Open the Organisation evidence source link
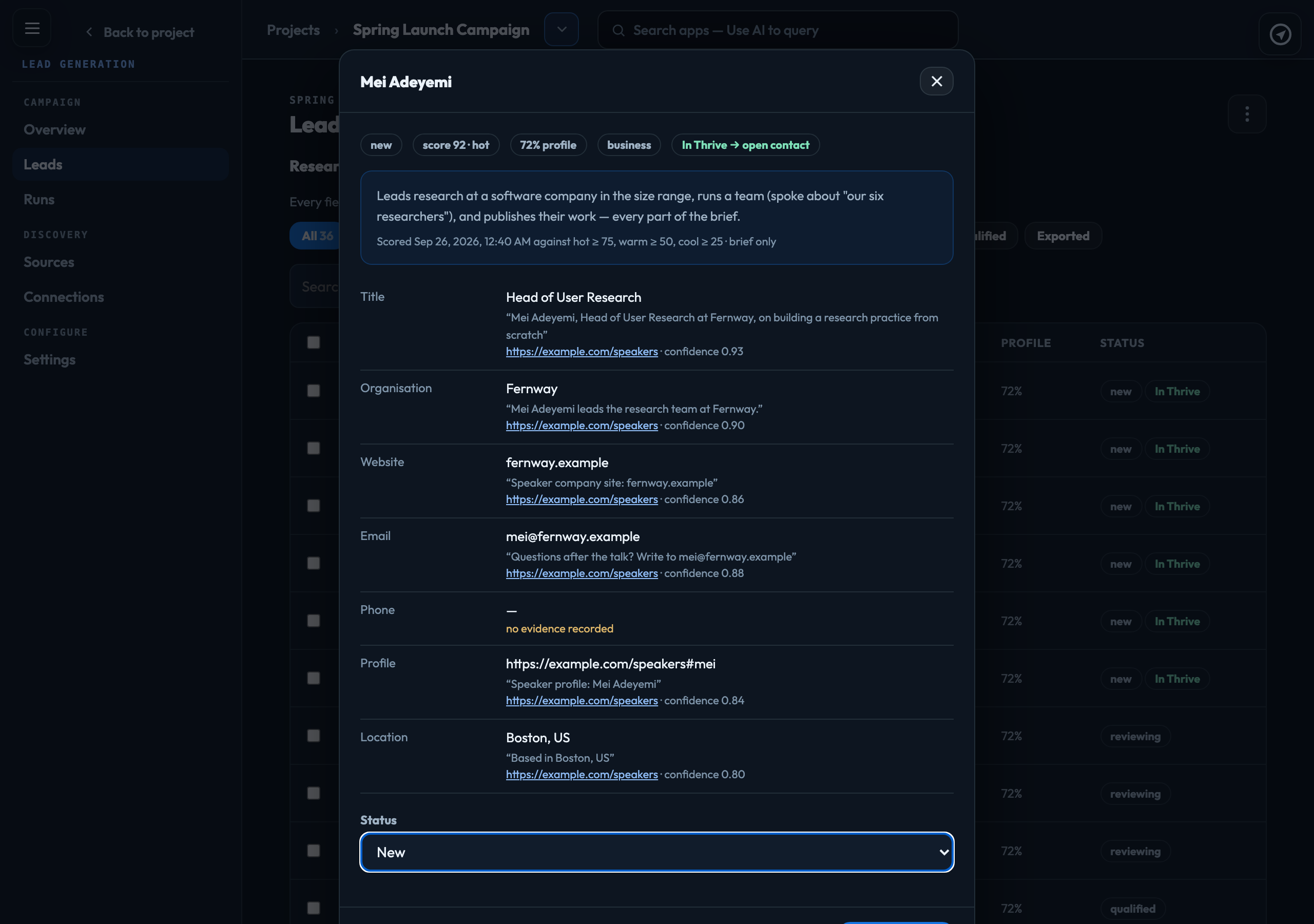1314x924 pixels. click(x=582, y=426)
